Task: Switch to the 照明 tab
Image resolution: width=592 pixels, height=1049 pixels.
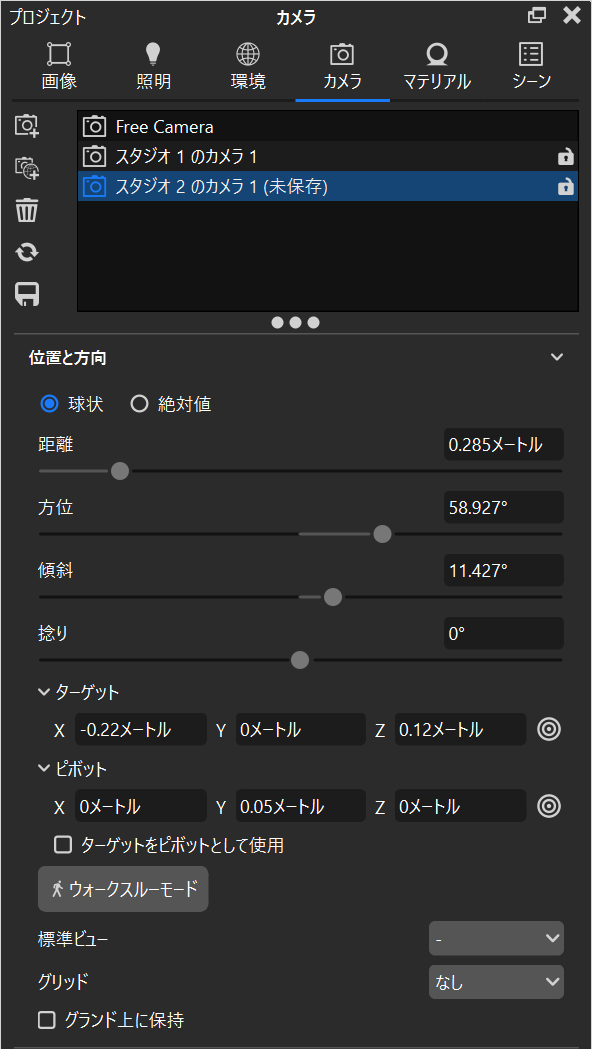Action: pyautogui.click(x=154, y=68)
